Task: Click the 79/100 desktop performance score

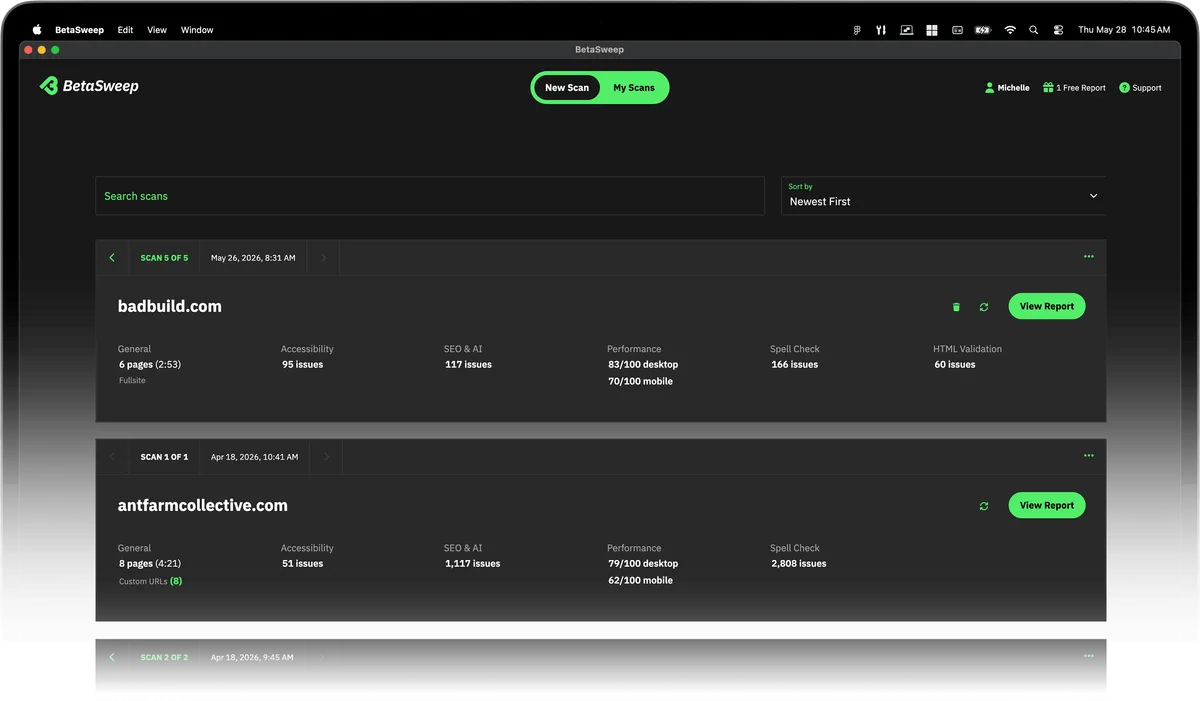Action: [643, 564]
